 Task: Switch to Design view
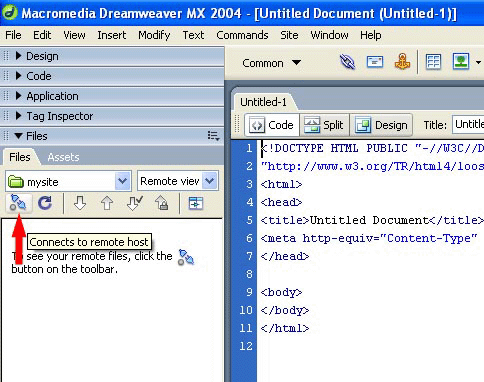[381, 125]
